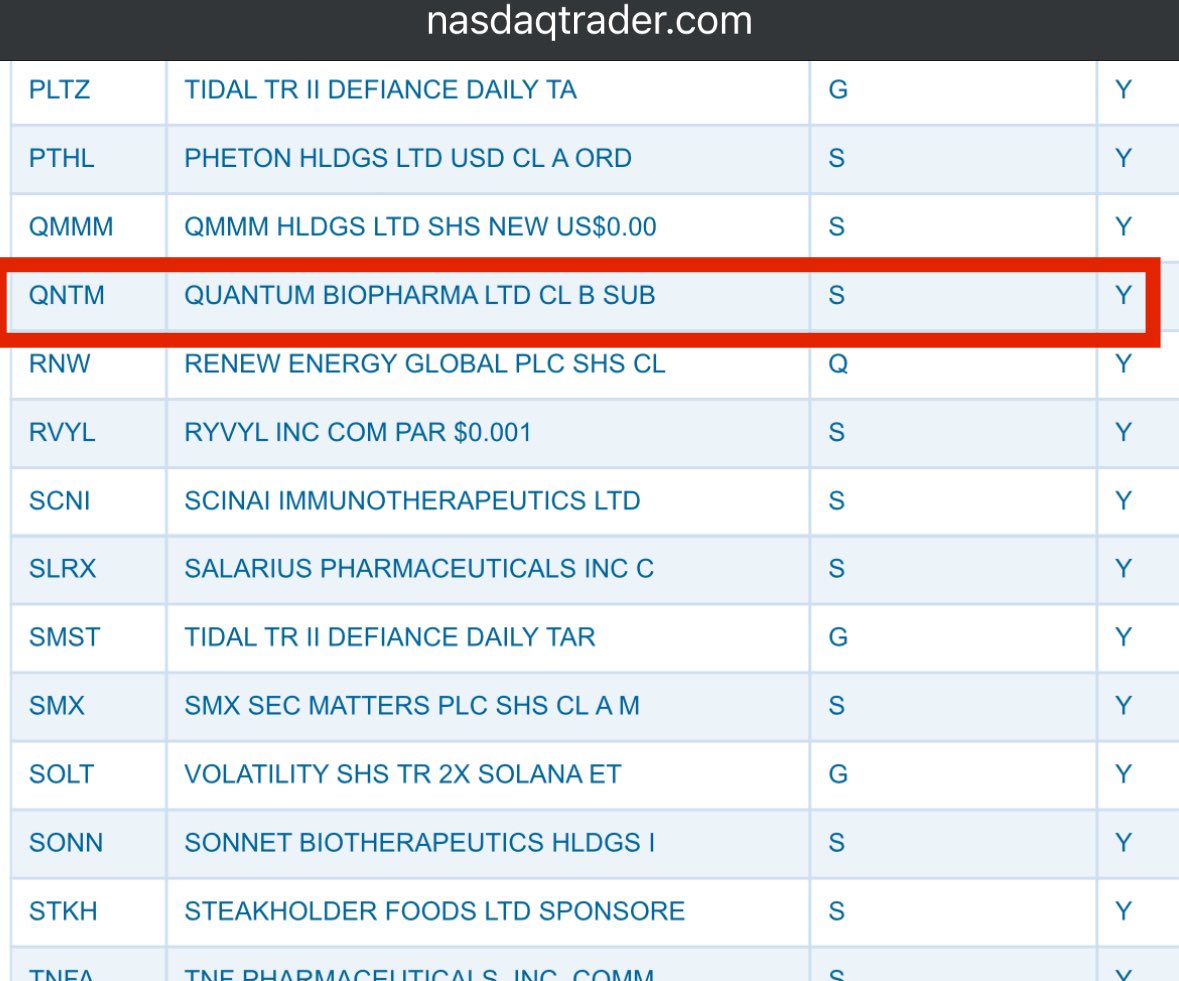Select market category Q in RNW row
Image resolution: width=1179 pixels, height=981 pixels.
[838, 364]
